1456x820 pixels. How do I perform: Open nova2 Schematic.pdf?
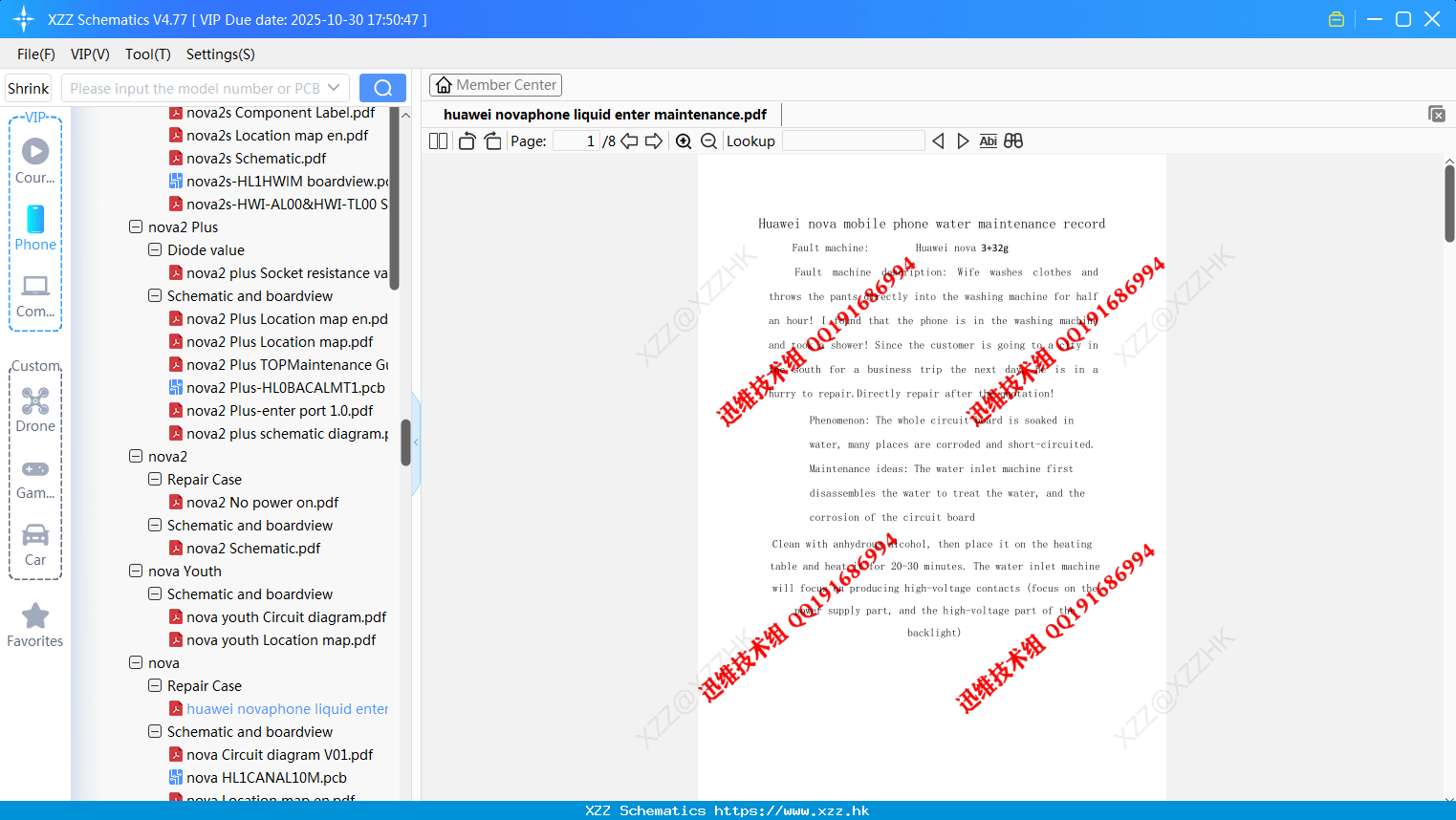(253, 549)
